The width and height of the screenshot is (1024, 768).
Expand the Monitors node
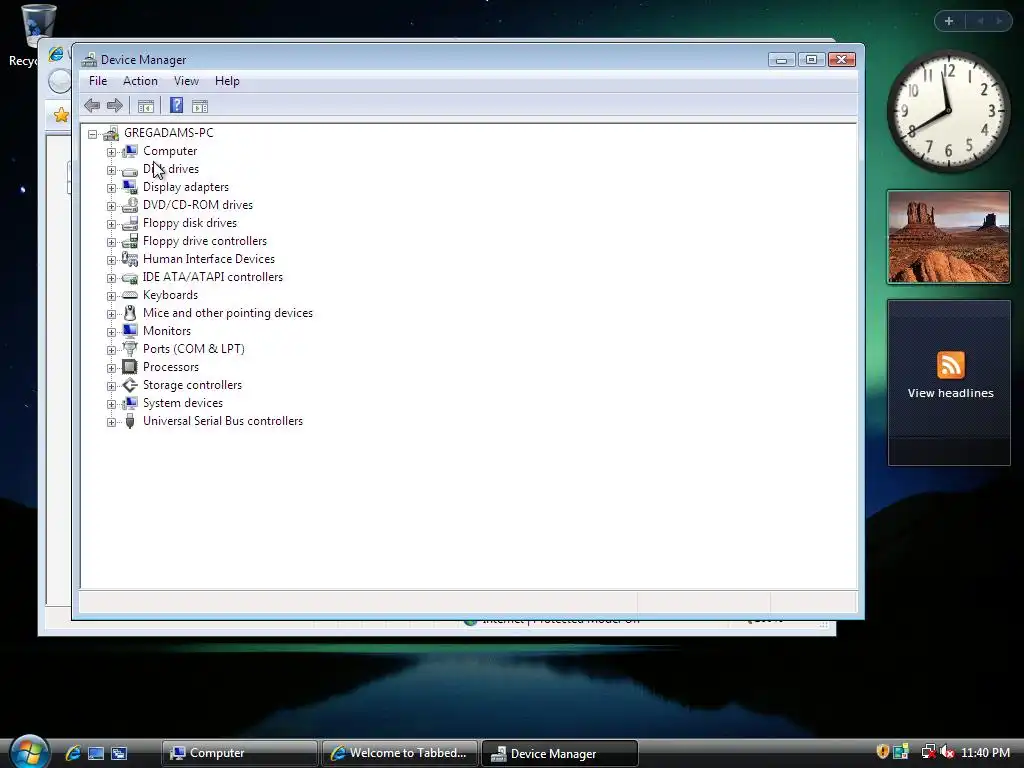click(x=112, y=332)
